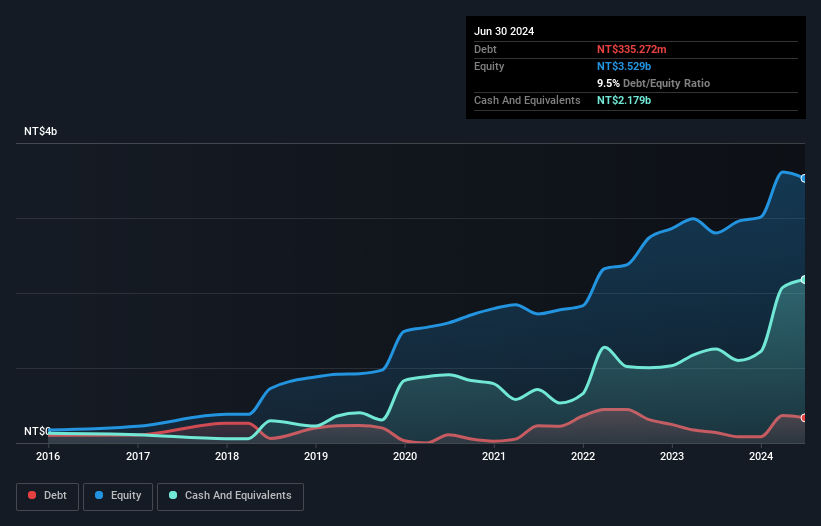Click the NT$0 y-axis label
This screenshot has height=526, width=821.
click(x=37, y=431)
